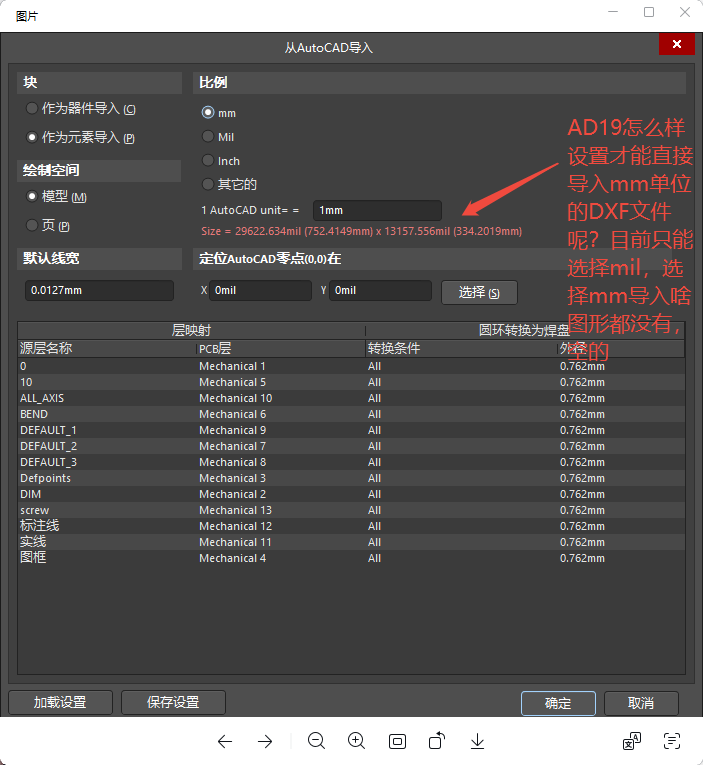Click All condition in BEND row
Viewport: 703px width, 765px height.
[x=374, y=414]
